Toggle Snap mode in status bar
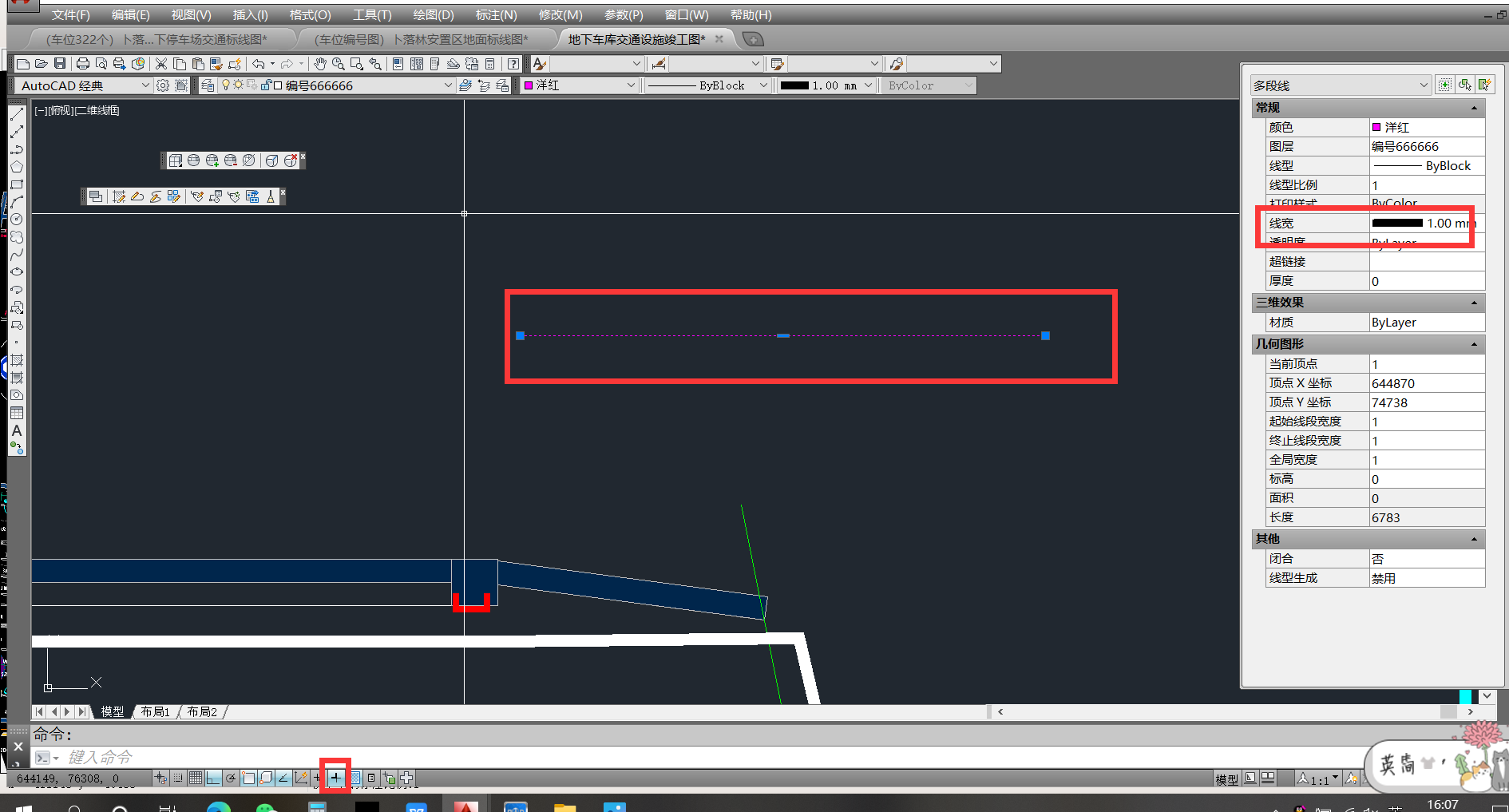1509x812 pixels. 178,778
